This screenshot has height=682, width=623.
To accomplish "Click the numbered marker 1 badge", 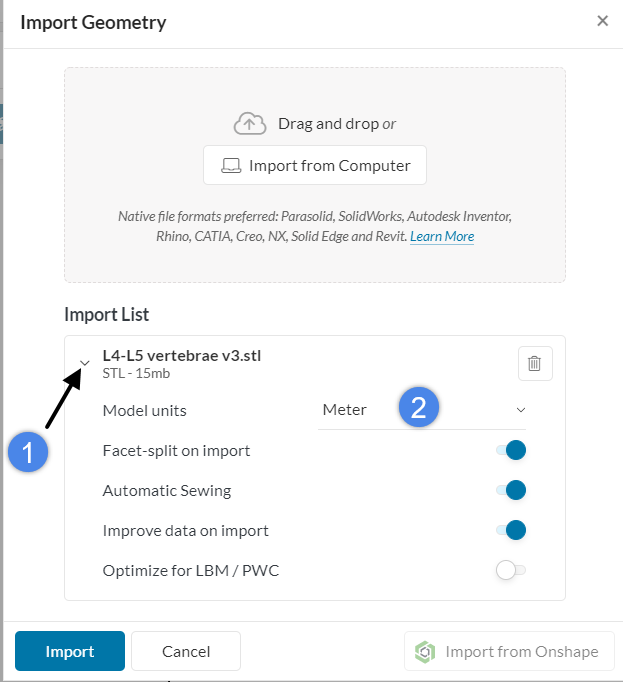I will pos(28,453).
